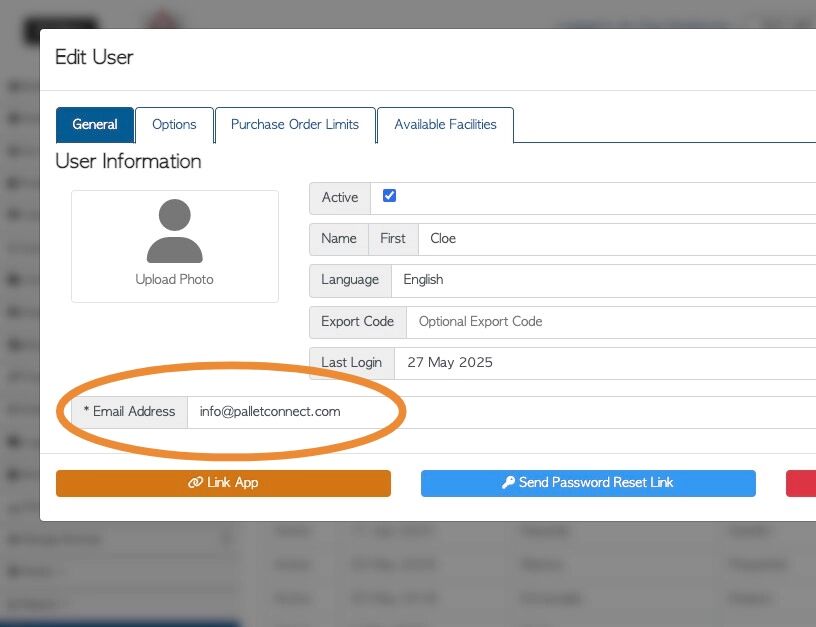Viewport: 816px width, 627px height.
Task: Open the Purchase Order Limits tab
Action: (x=295, y=124)
